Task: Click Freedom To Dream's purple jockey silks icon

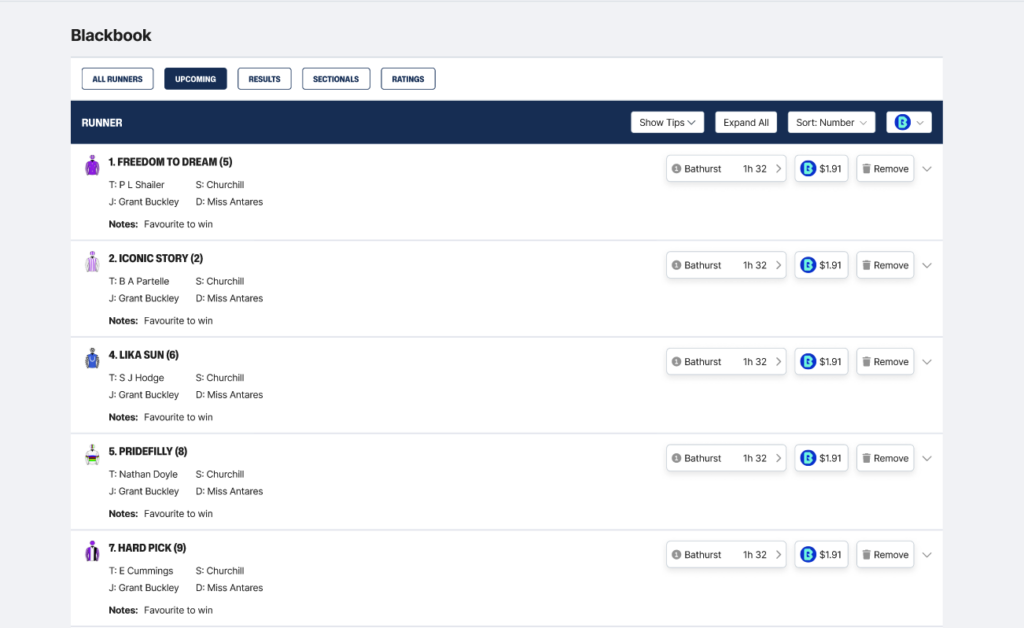Action: pyautogui.click(x=92, y=165)
